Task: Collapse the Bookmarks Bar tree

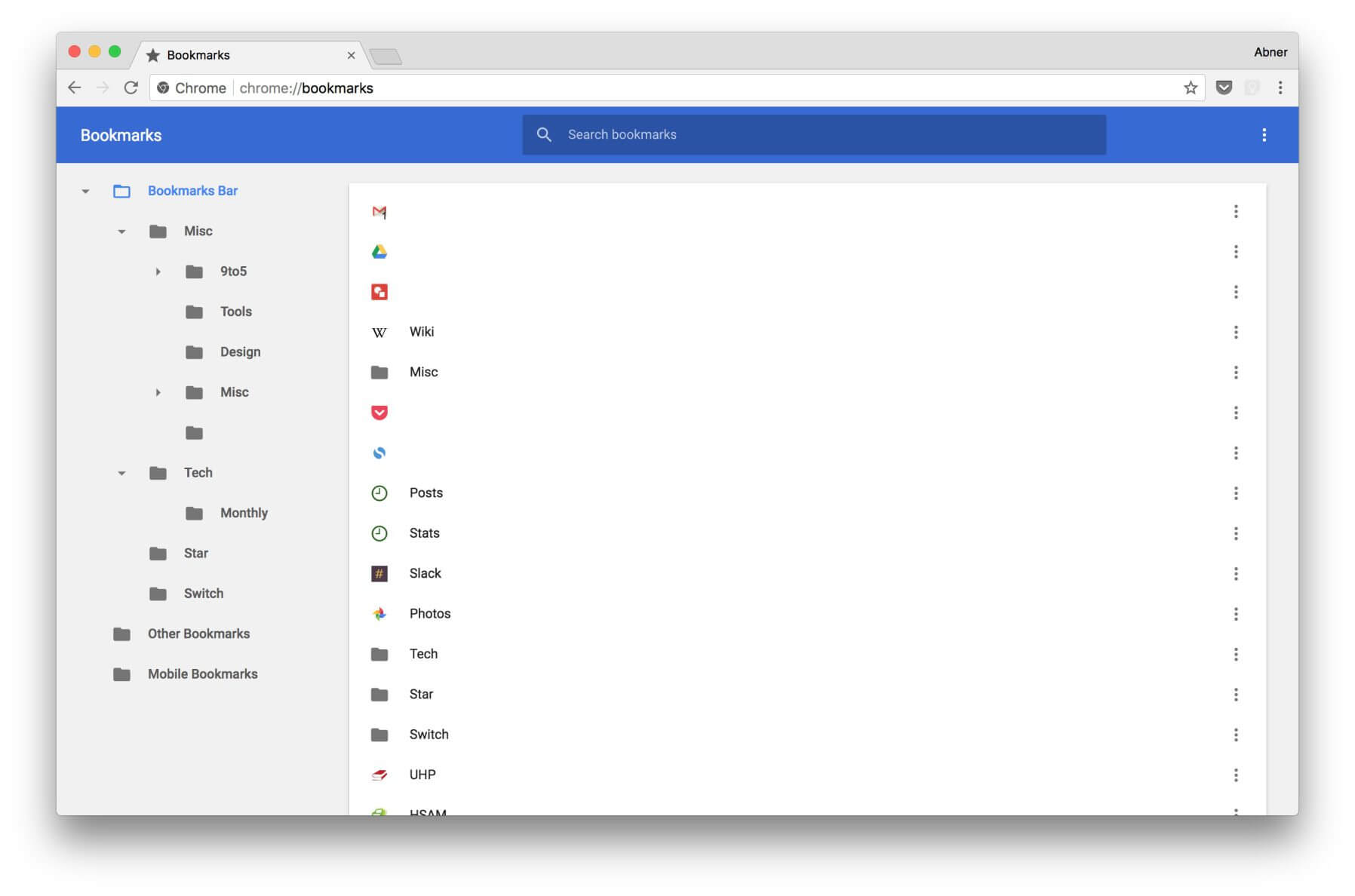Action: pos(86,192)
